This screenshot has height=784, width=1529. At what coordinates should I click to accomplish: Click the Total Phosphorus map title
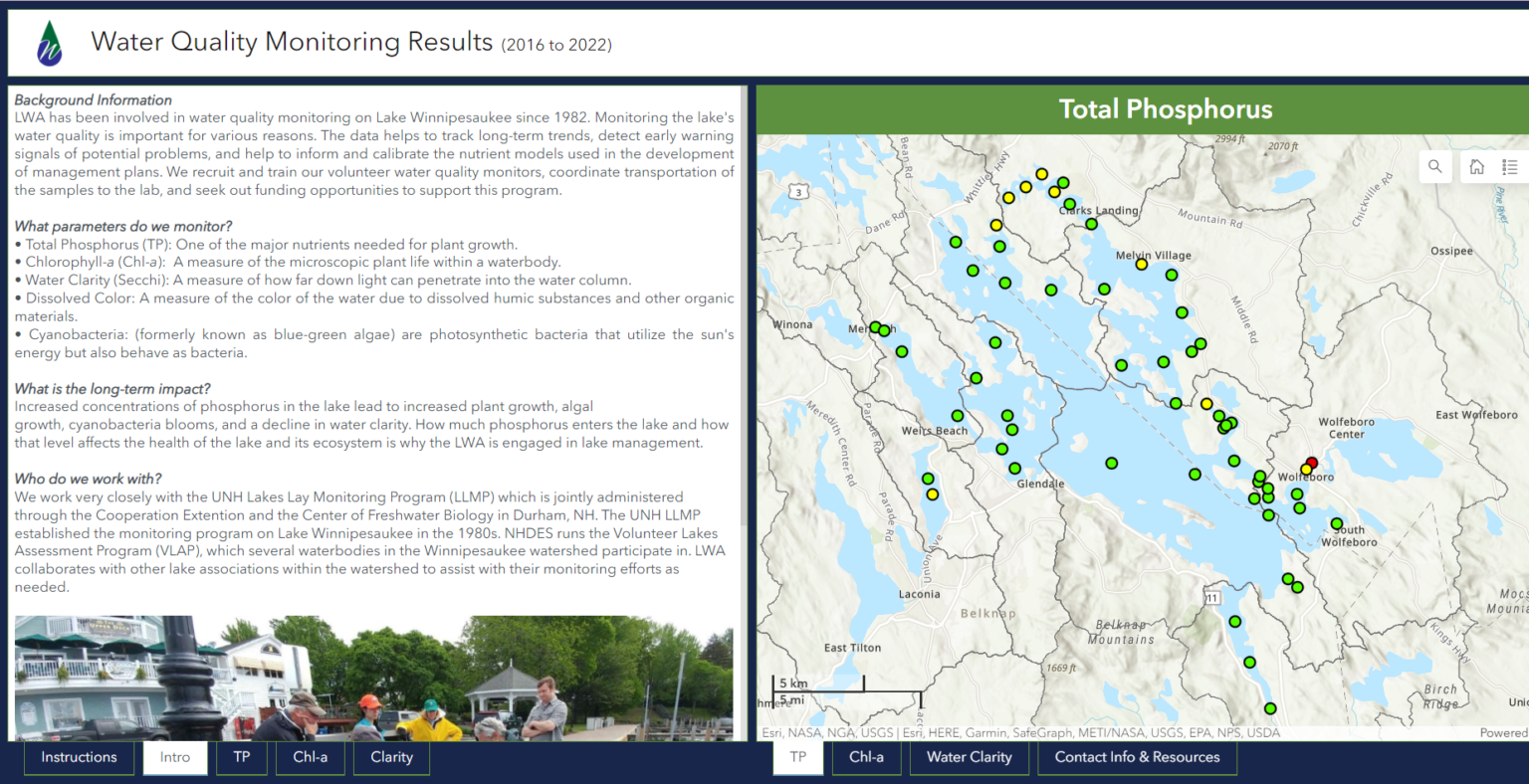(1165, 108)
